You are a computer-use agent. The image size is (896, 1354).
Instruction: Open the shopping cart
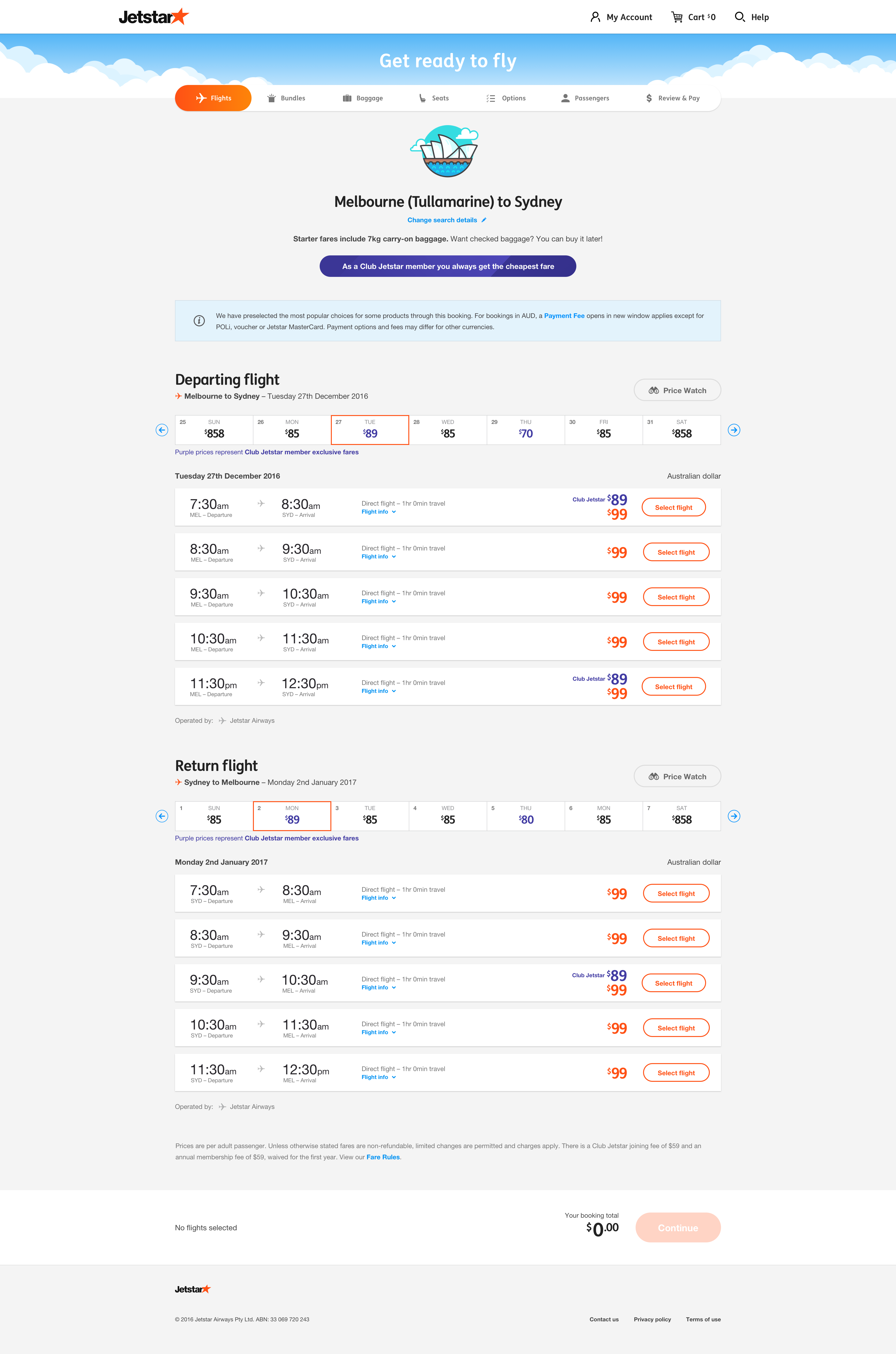coord(693,17)
